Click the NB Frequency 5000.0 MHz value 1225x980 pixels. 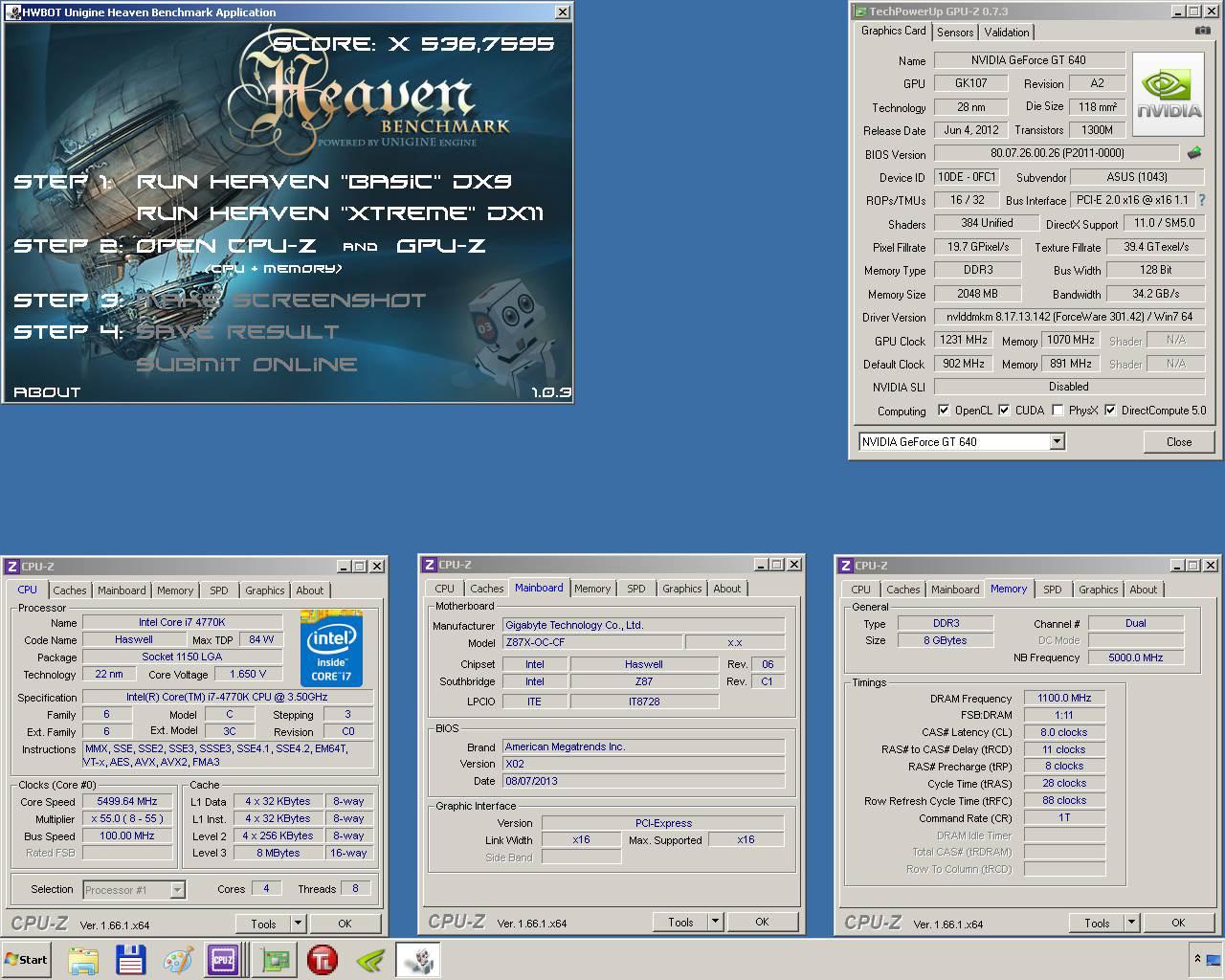point(1135,657)
